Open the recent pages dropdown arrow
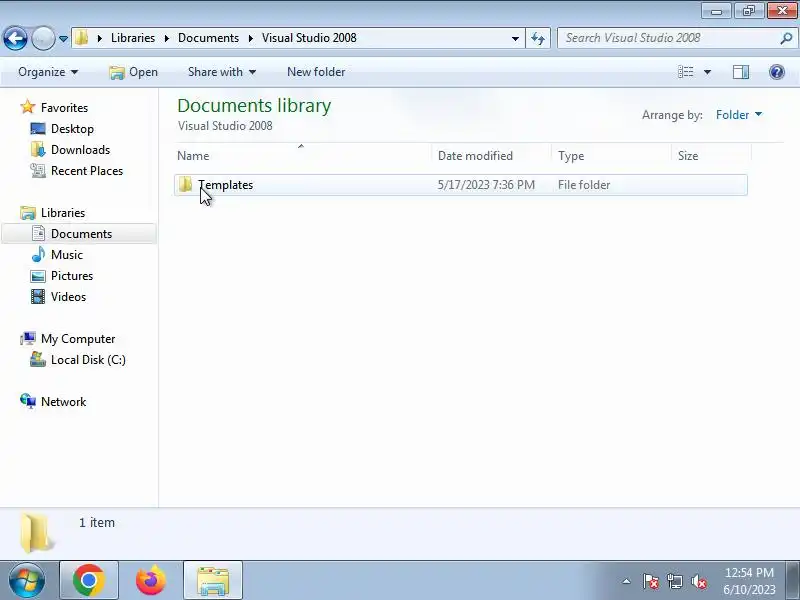Viewport: 800px width, 600px height. pyautogui.click(x=63, y=39)
